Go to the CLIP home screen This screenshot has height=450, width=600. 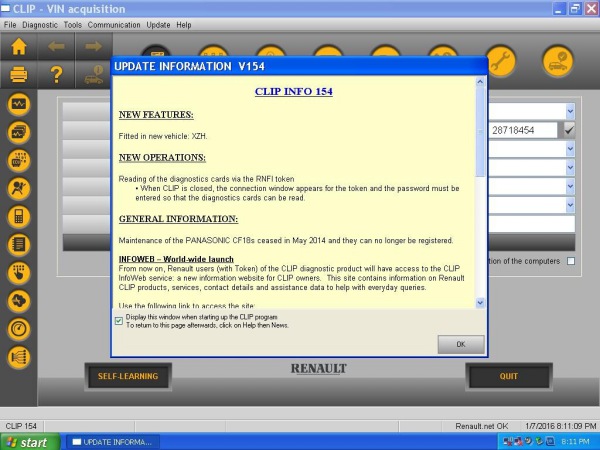pos(18,47)
